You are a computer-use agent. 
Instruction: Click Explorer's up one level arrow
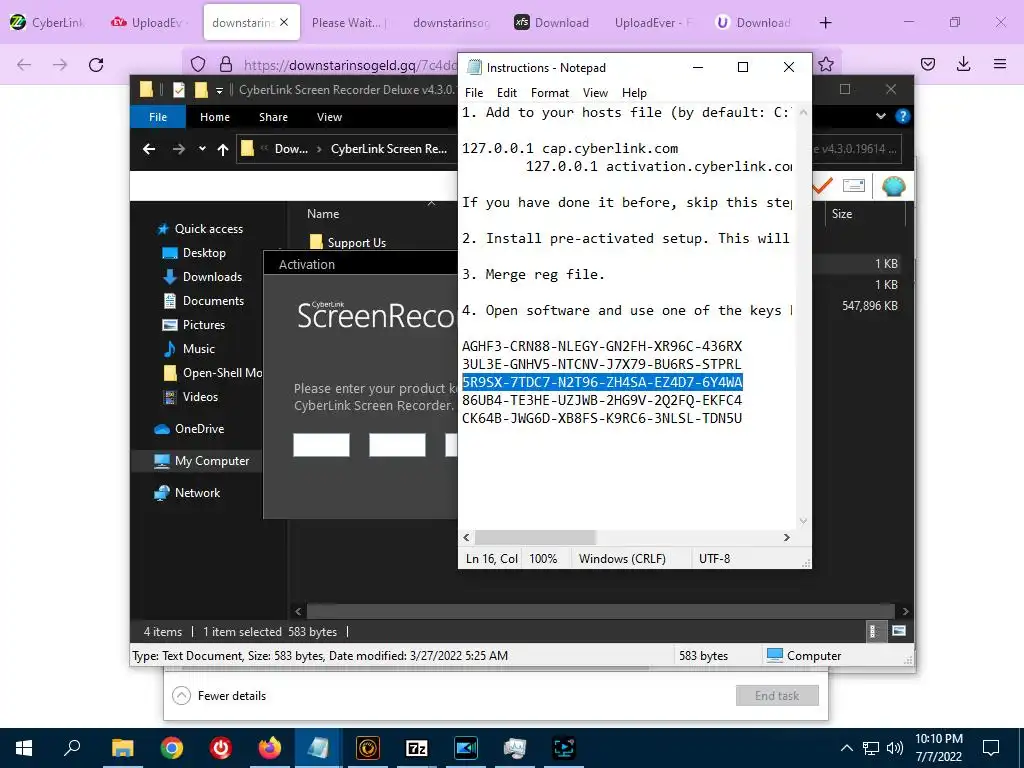click(223, 150)
